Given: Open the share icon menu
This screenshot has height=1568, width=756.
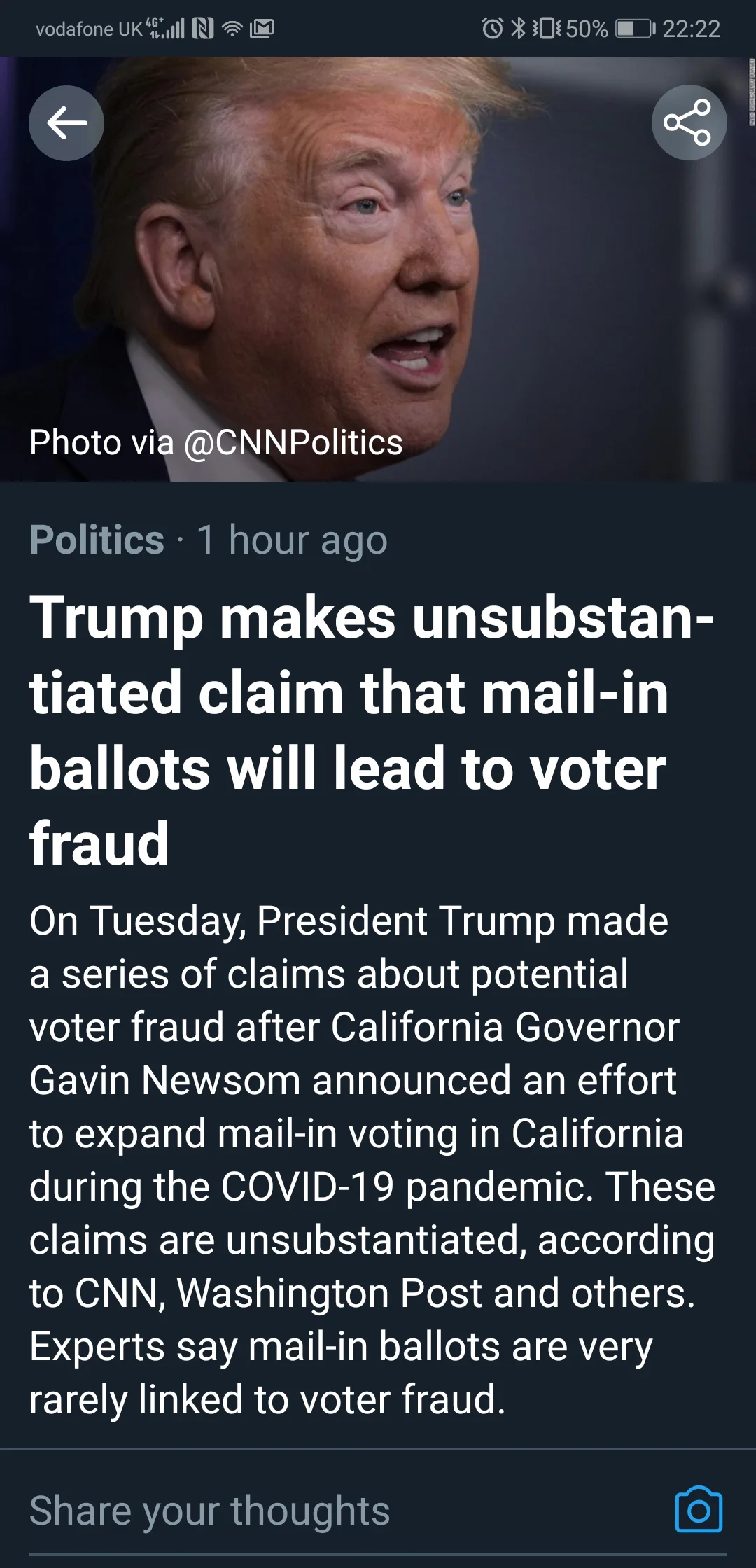Looking at the screenshot, I should pos(689,123).
